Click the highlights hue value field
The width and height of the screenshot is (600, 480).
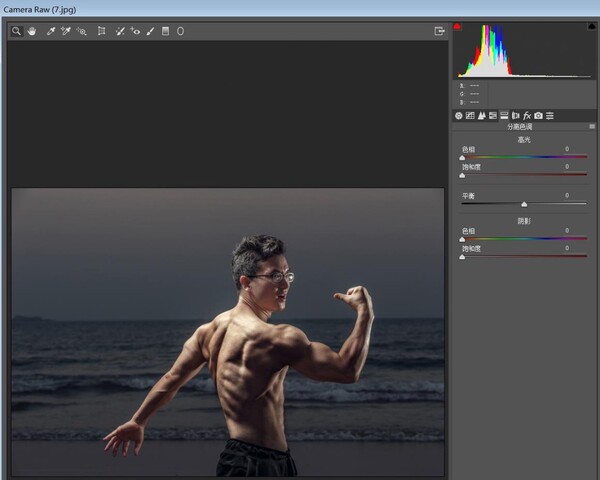pos(567,149)
